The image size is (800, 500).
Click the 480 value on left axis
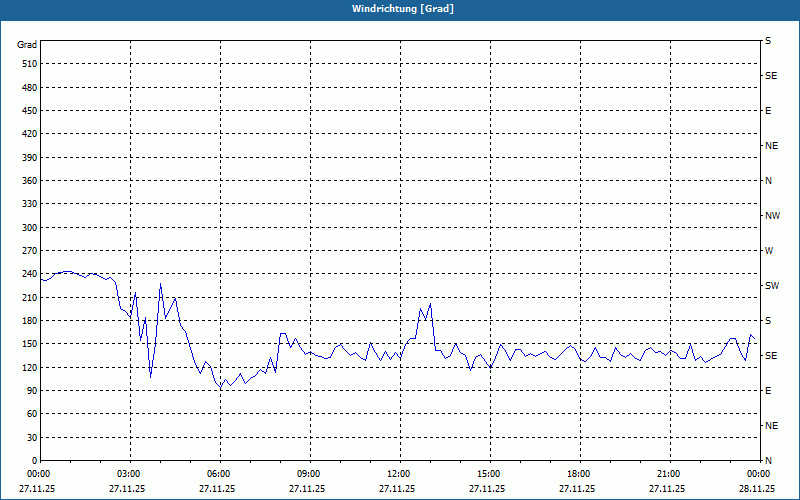(x=27, y=87)
